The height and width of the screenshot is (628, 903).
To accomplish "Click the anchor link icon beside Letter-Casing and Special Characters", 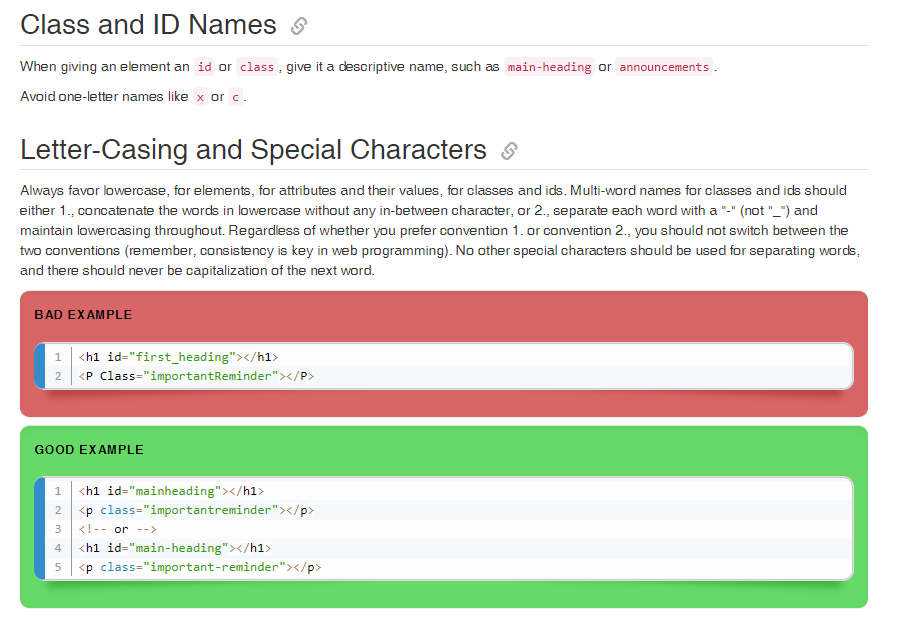I will coord(509,150).
